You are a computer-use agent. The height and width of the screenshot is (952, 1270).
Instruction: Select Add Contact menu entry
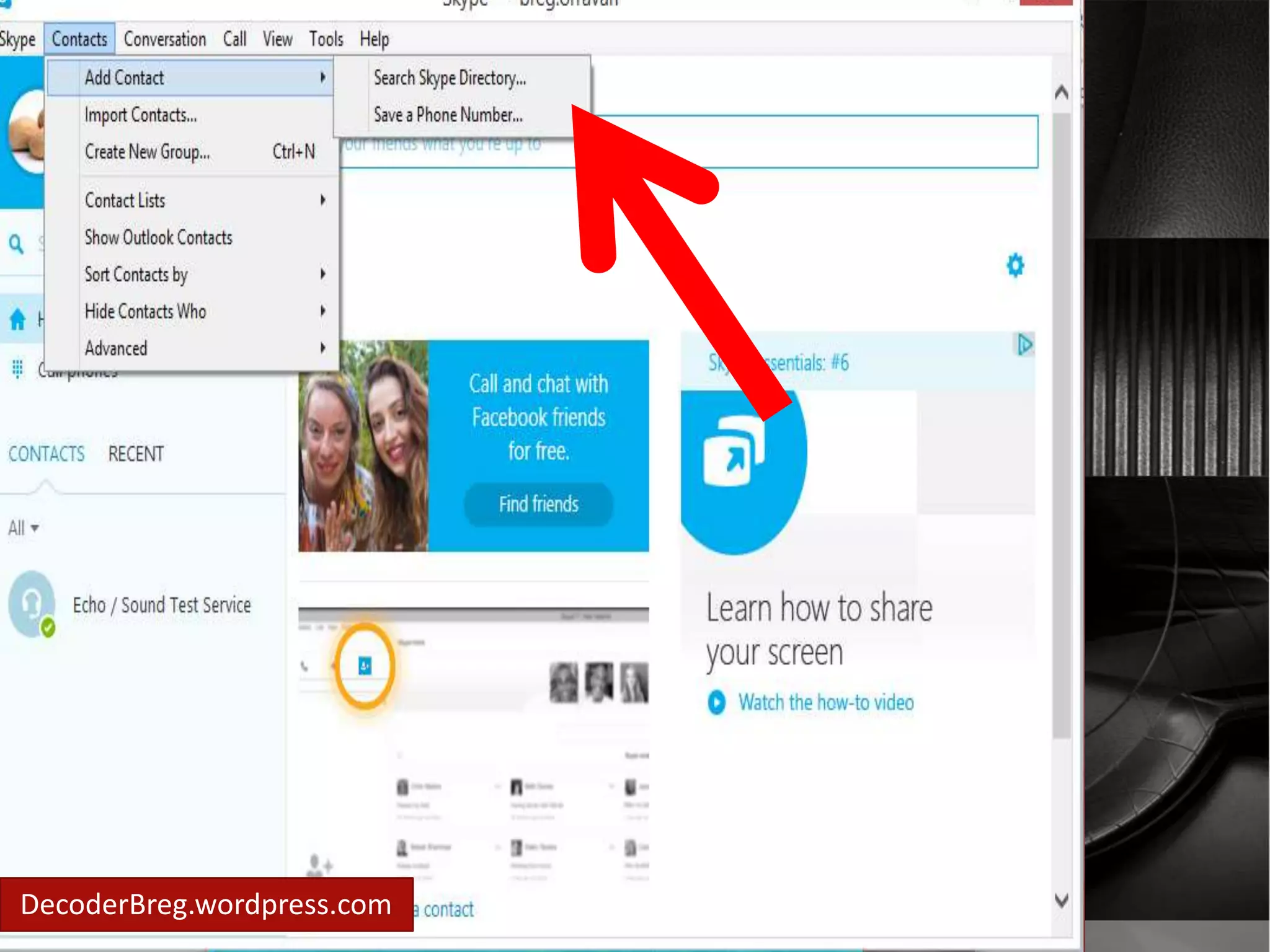click(190, 77)
